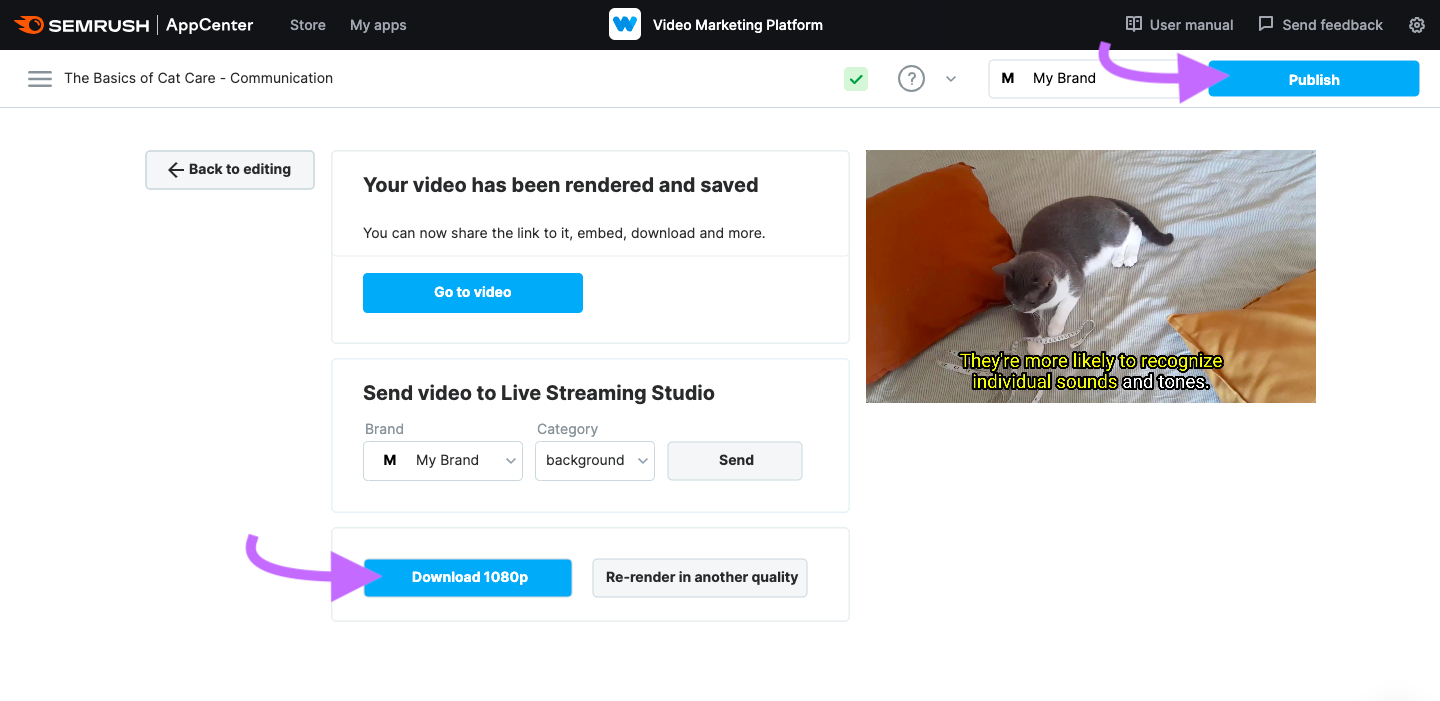The height and width of the screenshot is (701, 1440).
Task: Click Send feedback link
Action: click(x=1332, y=25)
